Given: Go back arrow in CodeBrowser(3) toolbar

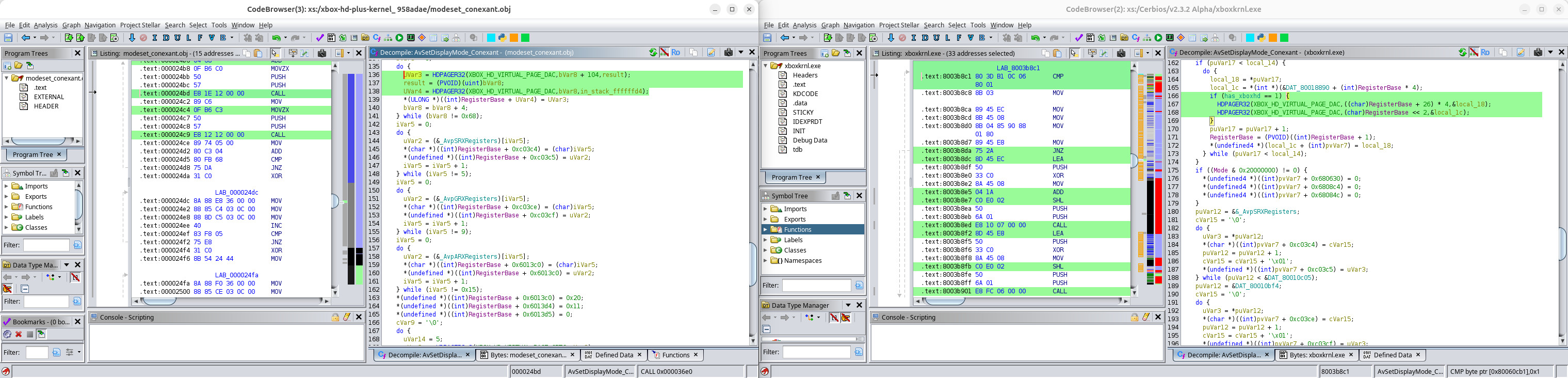Looking at the screenshot, I should [26, 38].
